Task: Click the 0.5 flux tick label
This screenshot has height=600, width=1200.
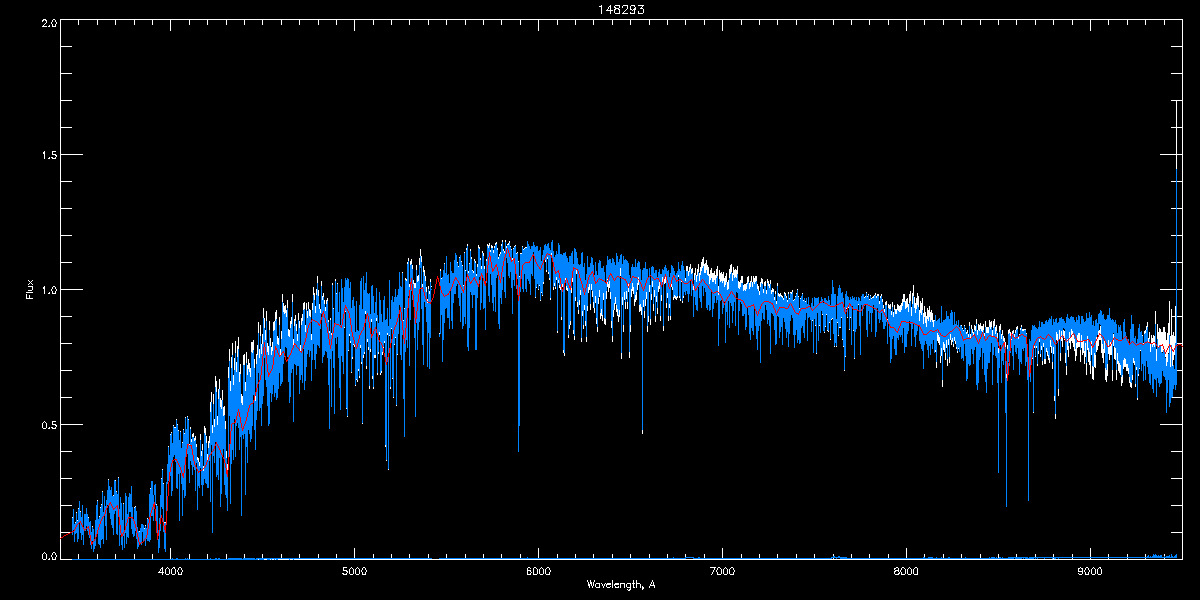Action: point(48,424)
